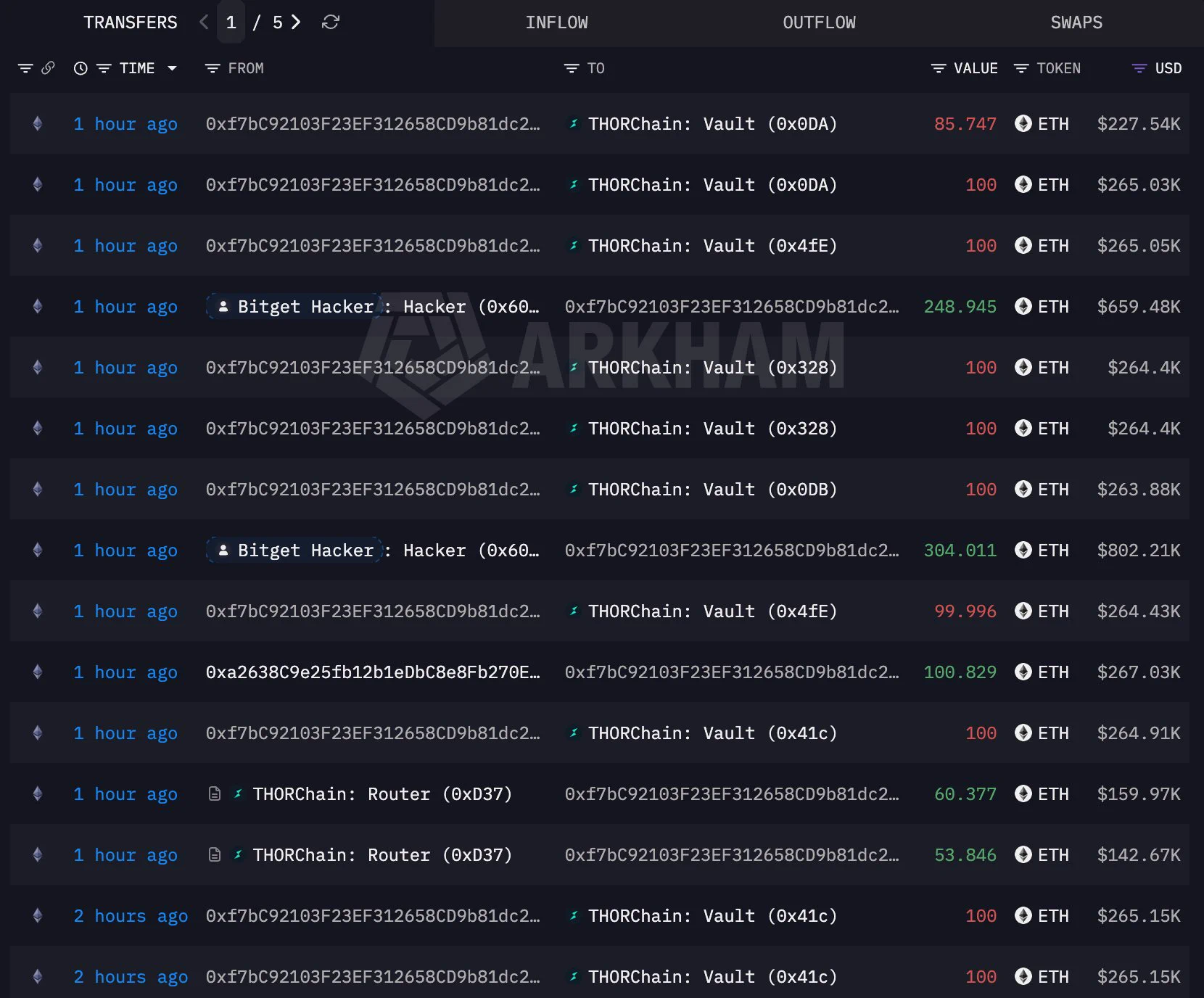Click Ethereum chain icon in 85.747 ETH row
Viewport: 1204px width, 998px height.
coord(38,124)
